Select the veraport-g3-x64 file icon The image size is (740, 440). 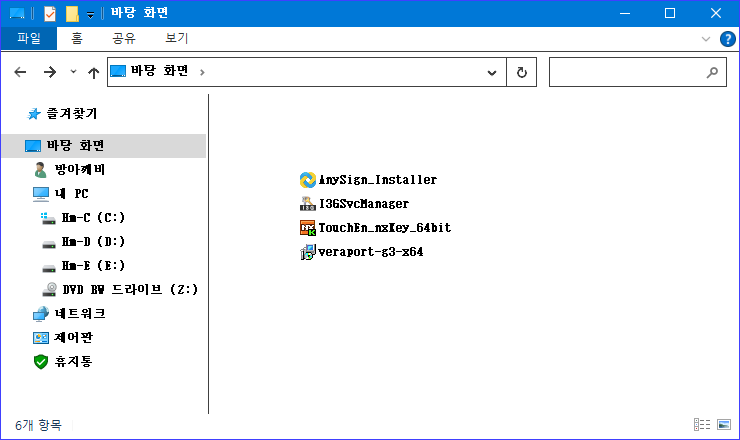click(x=308, y=252)
